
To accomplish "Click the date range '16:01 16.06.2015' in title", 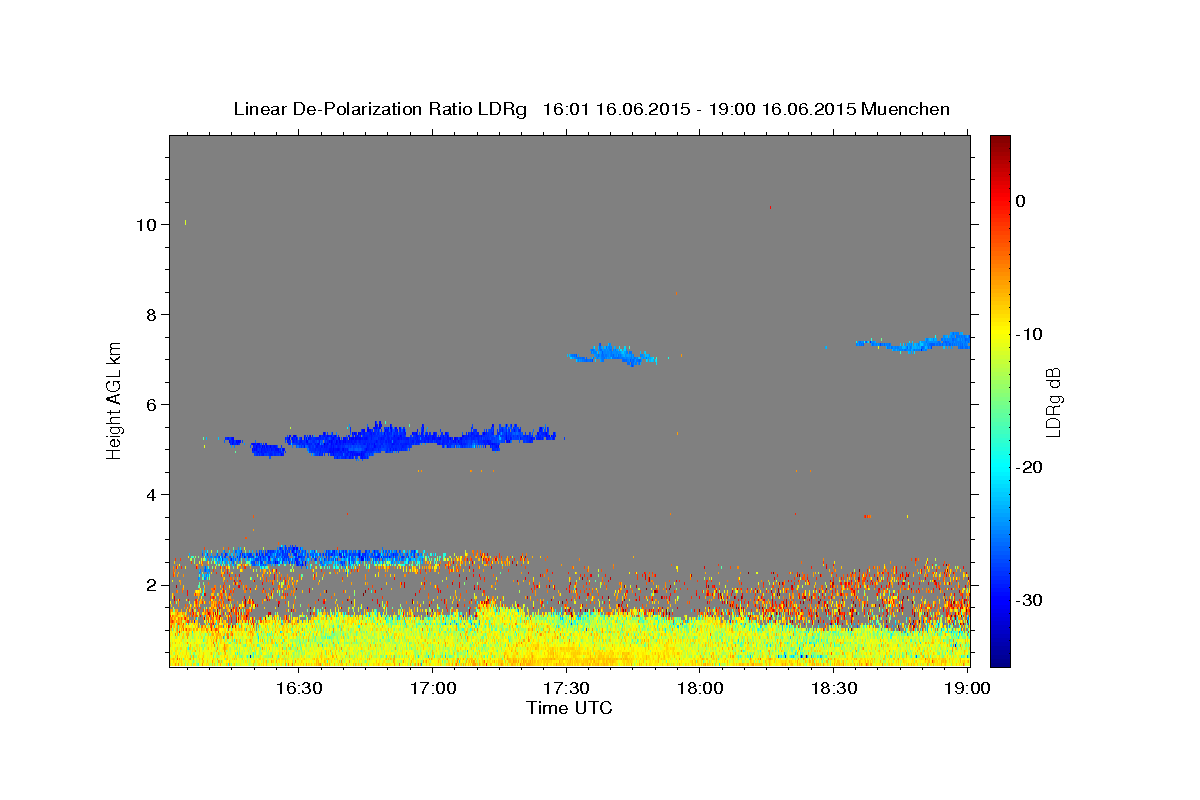I will 616,109.
